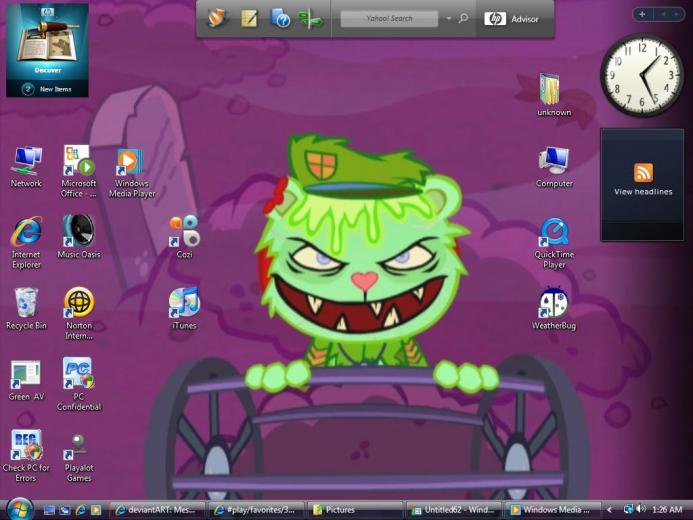
Task: Open the help icon in HP Advisor dock
Action: 280,19
